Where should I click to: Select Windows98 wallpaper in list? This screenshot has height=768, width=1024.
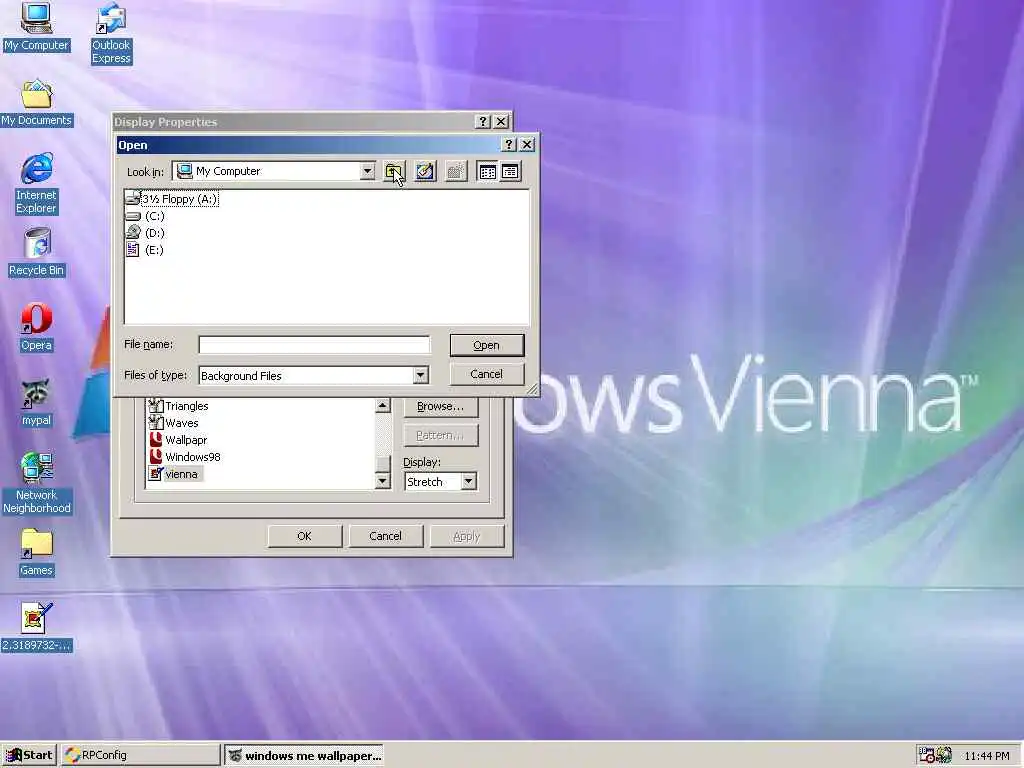tap(185, 456)
